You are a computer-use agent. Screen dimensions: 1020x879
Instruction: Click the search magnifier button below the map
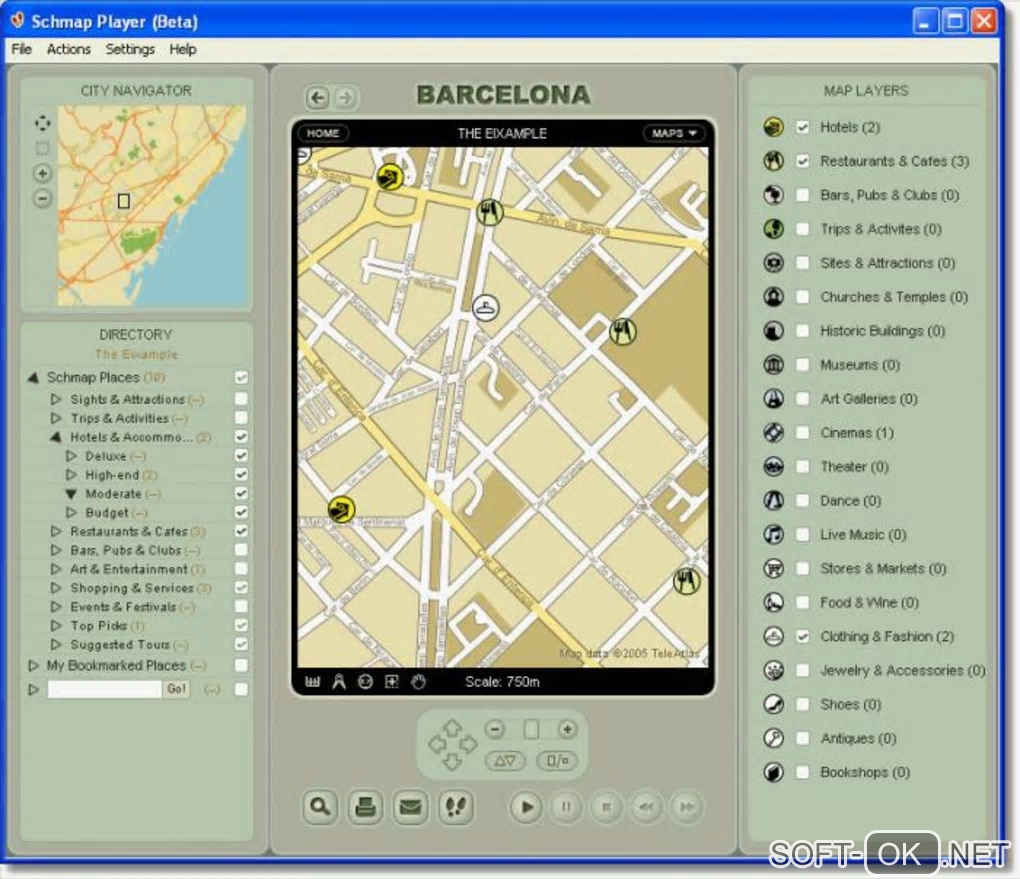(320, 807)
